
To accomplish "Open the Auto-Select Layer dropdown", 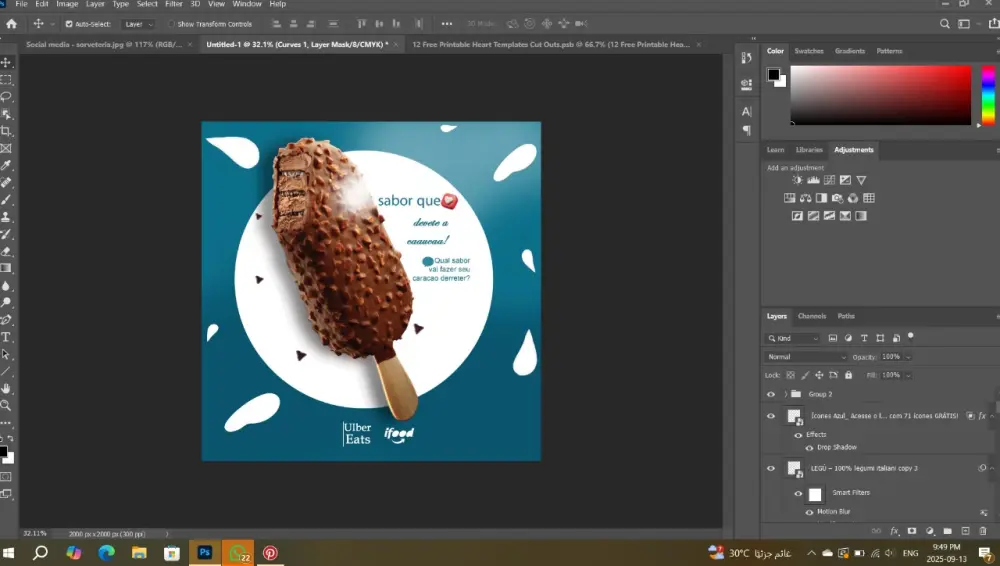I will [138, 24].
